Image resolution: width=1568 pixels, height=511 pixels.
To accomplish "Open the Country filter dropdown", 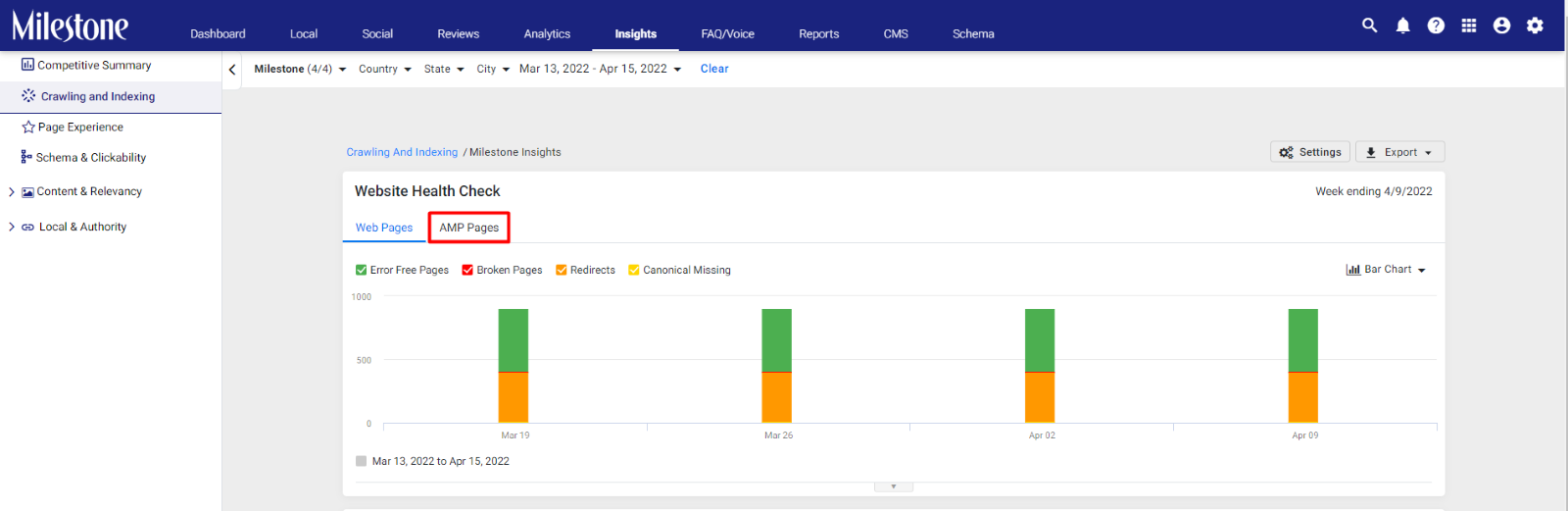I will [x=384, y=69].
